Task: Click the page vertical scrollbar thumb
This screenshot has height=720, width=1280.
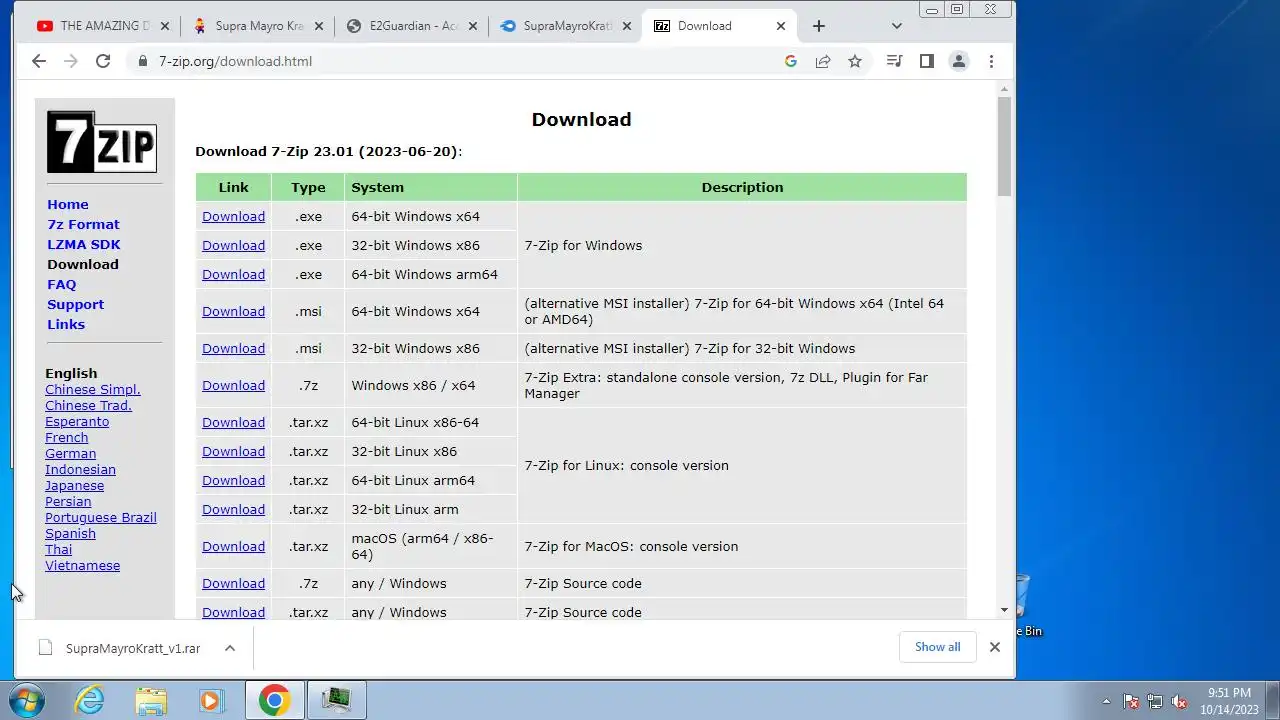Action: tap(1004, 147)
